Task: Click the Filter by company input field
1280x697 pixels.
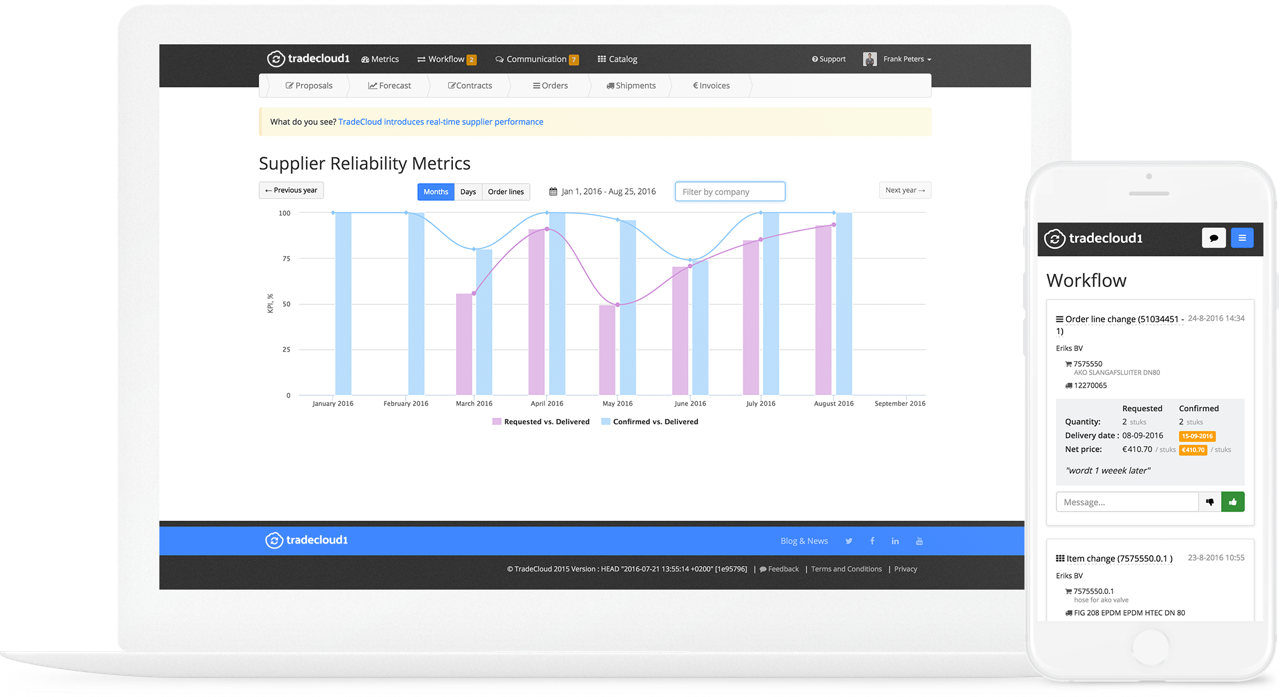Action: click(x=729, y=191)
